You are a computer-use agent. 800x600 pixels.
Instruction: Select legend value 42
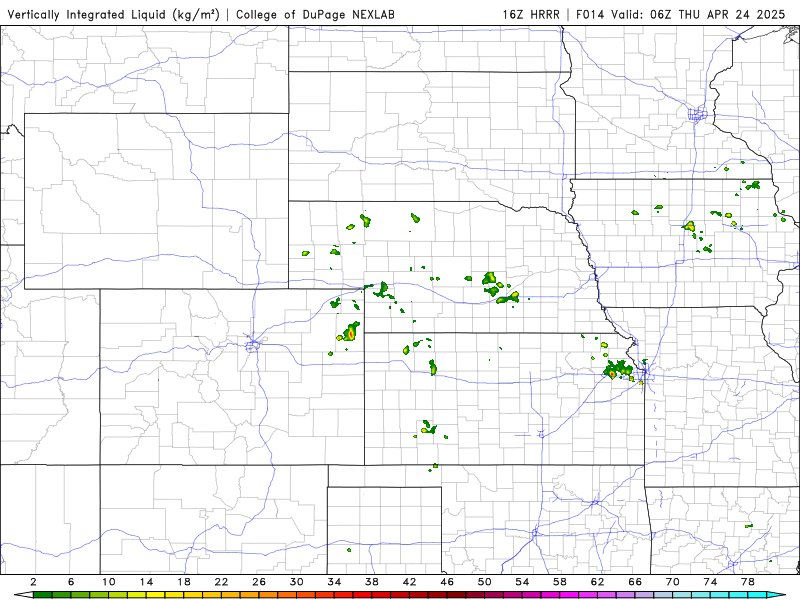click(410, 582)
